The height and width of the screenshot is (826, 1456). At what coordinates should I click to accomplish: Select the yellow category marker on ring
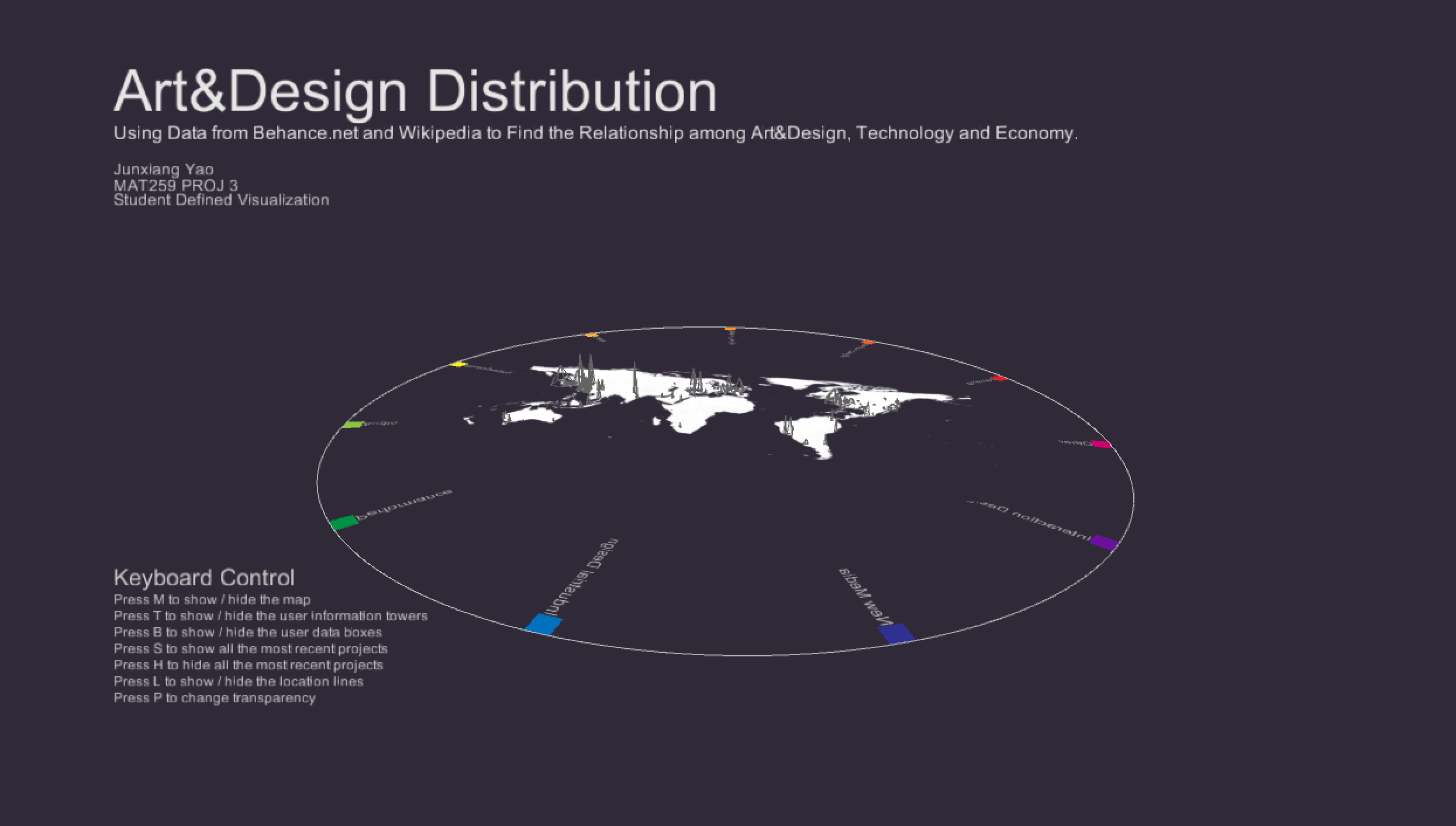(x=458, y=364)
